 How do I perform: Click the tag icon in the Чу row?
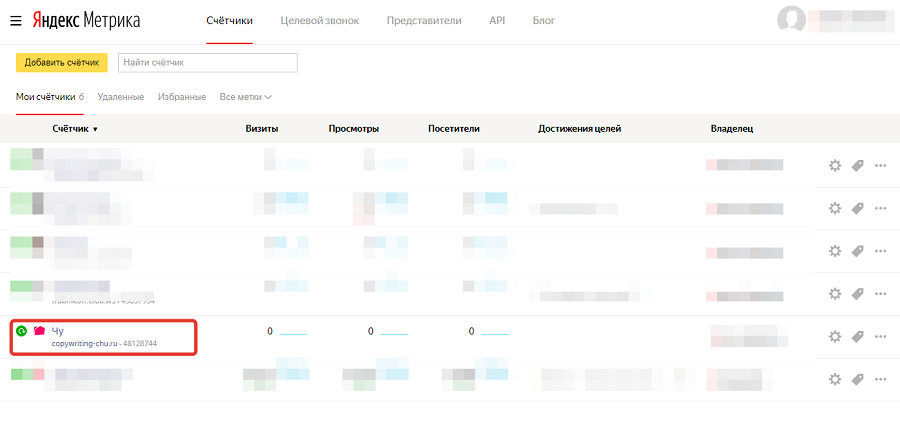857,337
